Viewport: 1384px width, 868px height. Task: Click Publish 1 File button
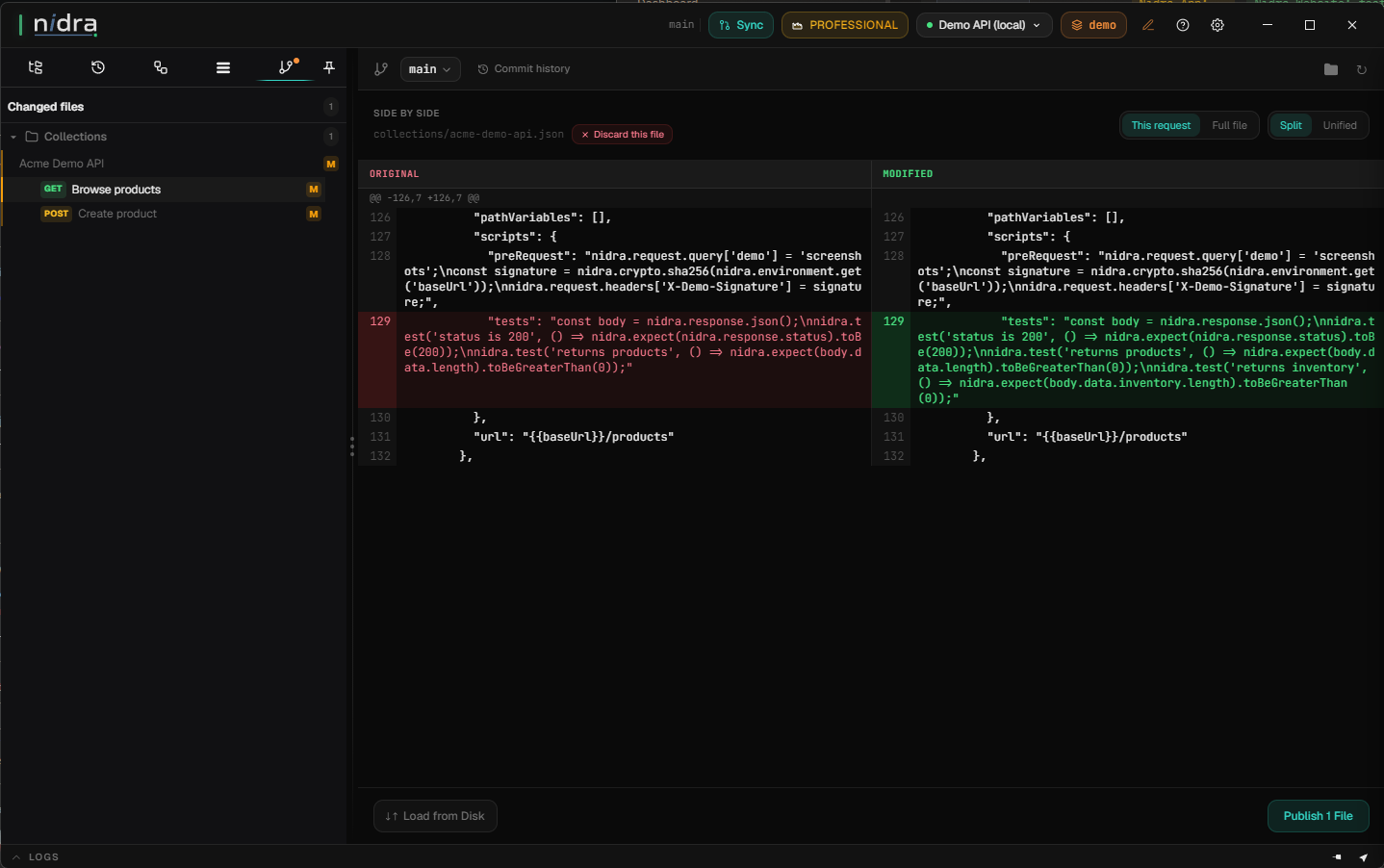click(1319, 816)
